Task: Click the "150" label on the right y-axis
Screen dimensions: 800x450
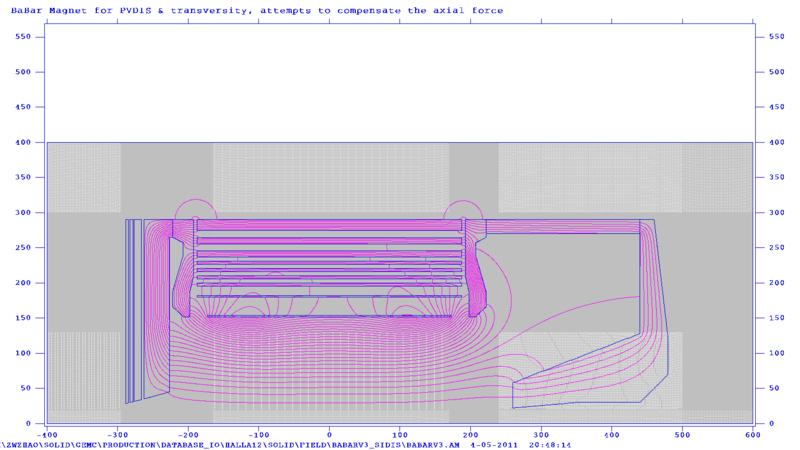Action: tap(777, 318)
